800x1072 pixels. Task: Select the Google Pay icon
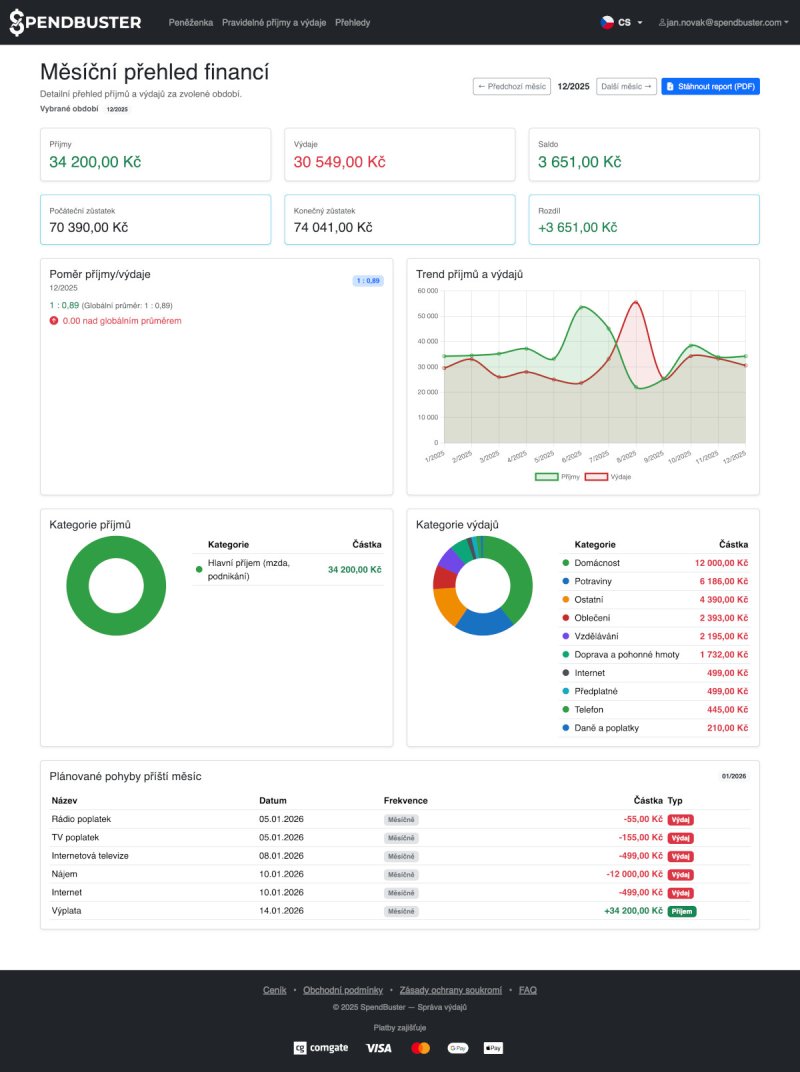[x=457, y=1048]
